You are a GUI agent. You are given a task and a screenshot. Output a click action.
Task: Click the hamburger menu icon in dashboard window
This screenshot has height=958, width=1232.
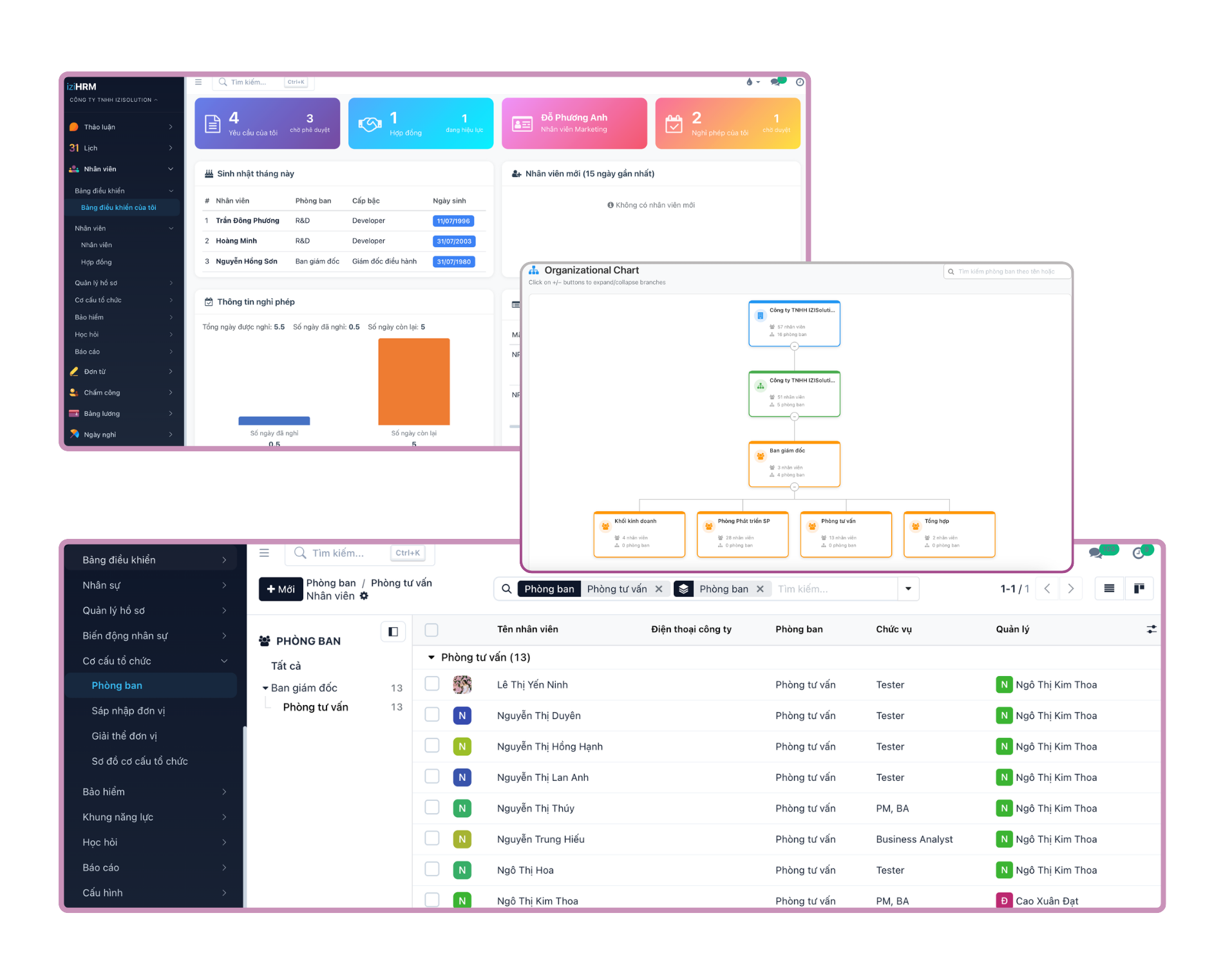tap(198, 82)
